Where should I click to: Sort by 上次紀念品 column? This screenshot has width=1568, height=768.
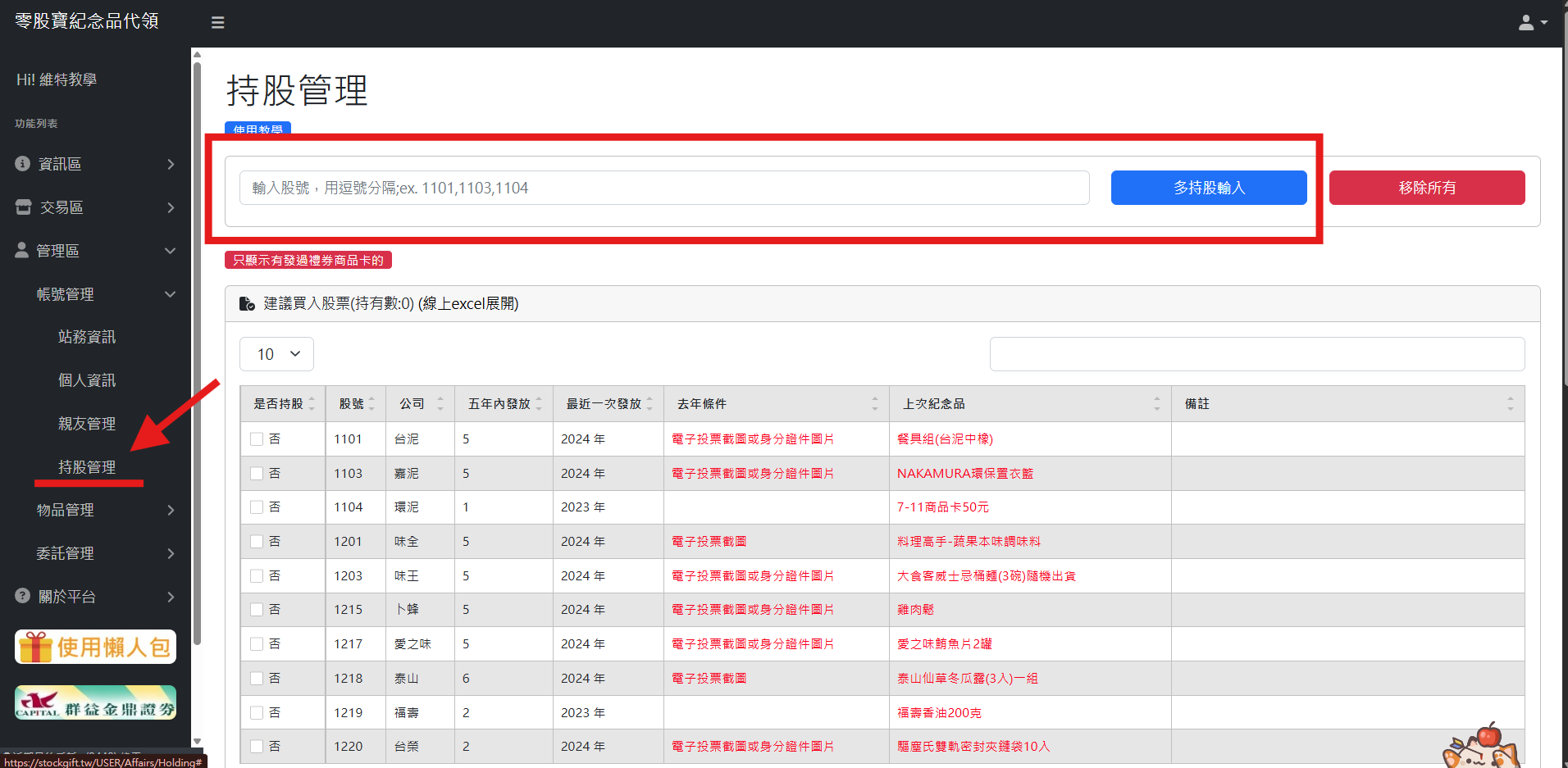(1030, 404)
